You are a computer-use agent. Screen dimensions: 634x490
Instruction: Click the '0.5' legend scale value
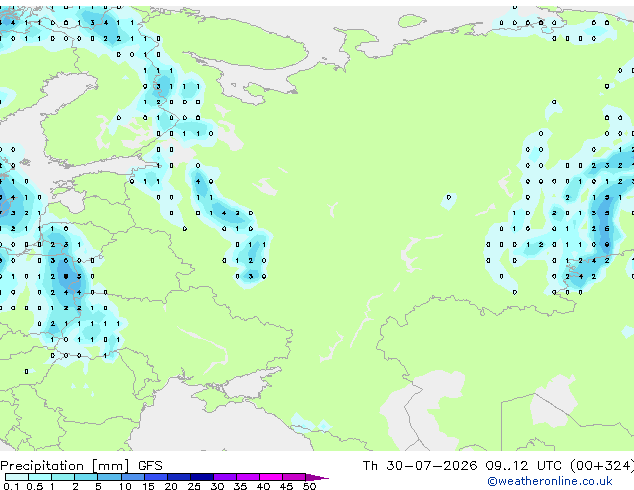click(x=34, y=486)
